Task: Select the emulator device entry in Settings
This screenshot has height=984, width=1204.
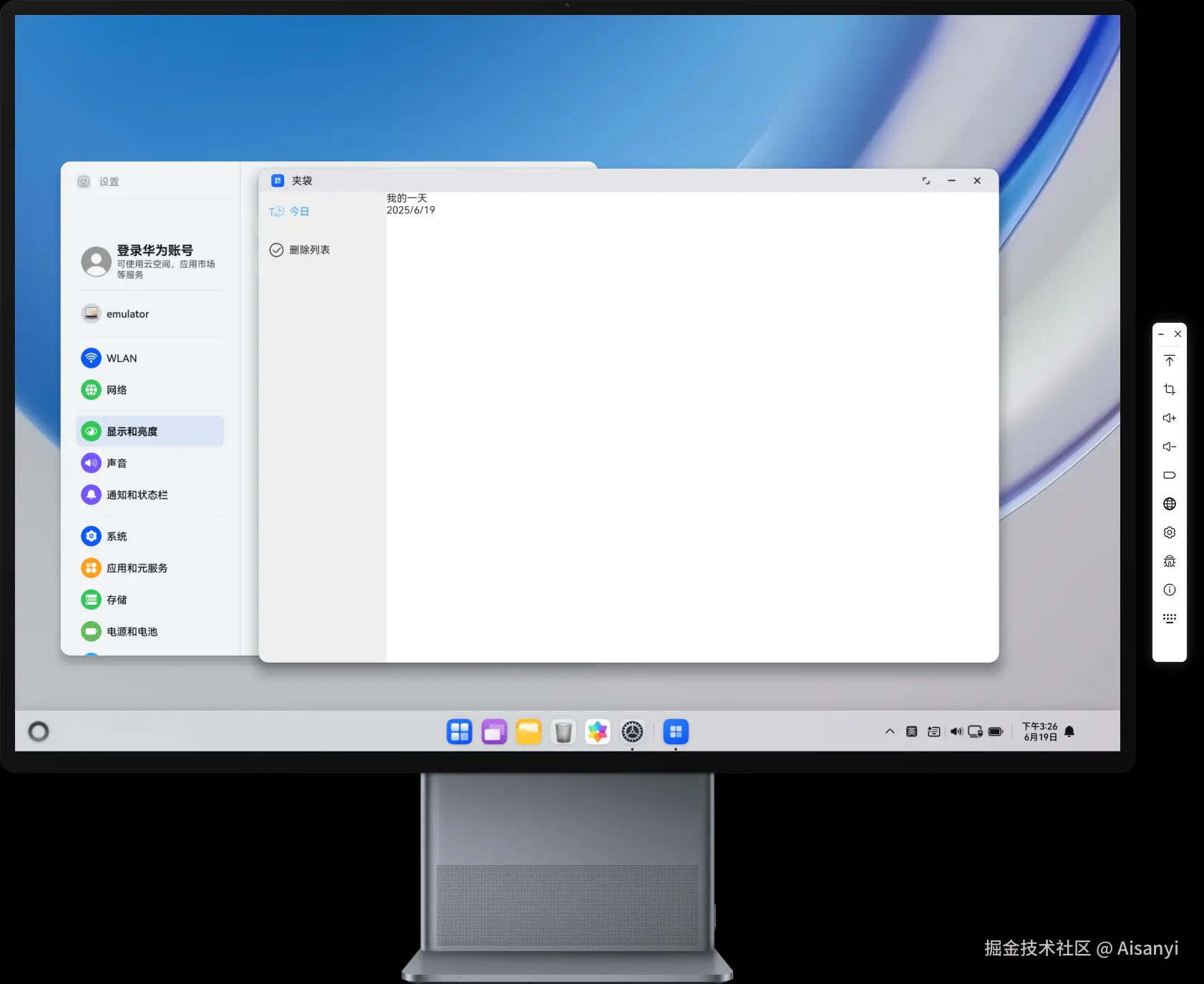Action: (x=150, y=313)
